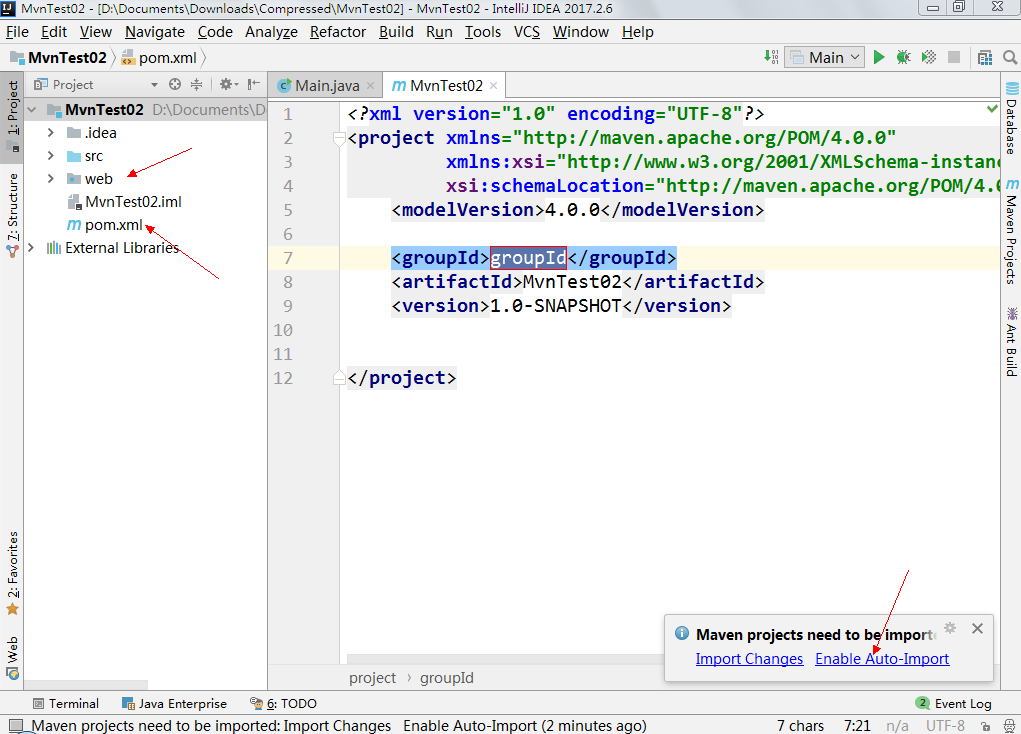Collapse the MvnTest02 root node
The height and width of the screenshot is (734, 1021).
pyautogui.click(x=32, y=109)
